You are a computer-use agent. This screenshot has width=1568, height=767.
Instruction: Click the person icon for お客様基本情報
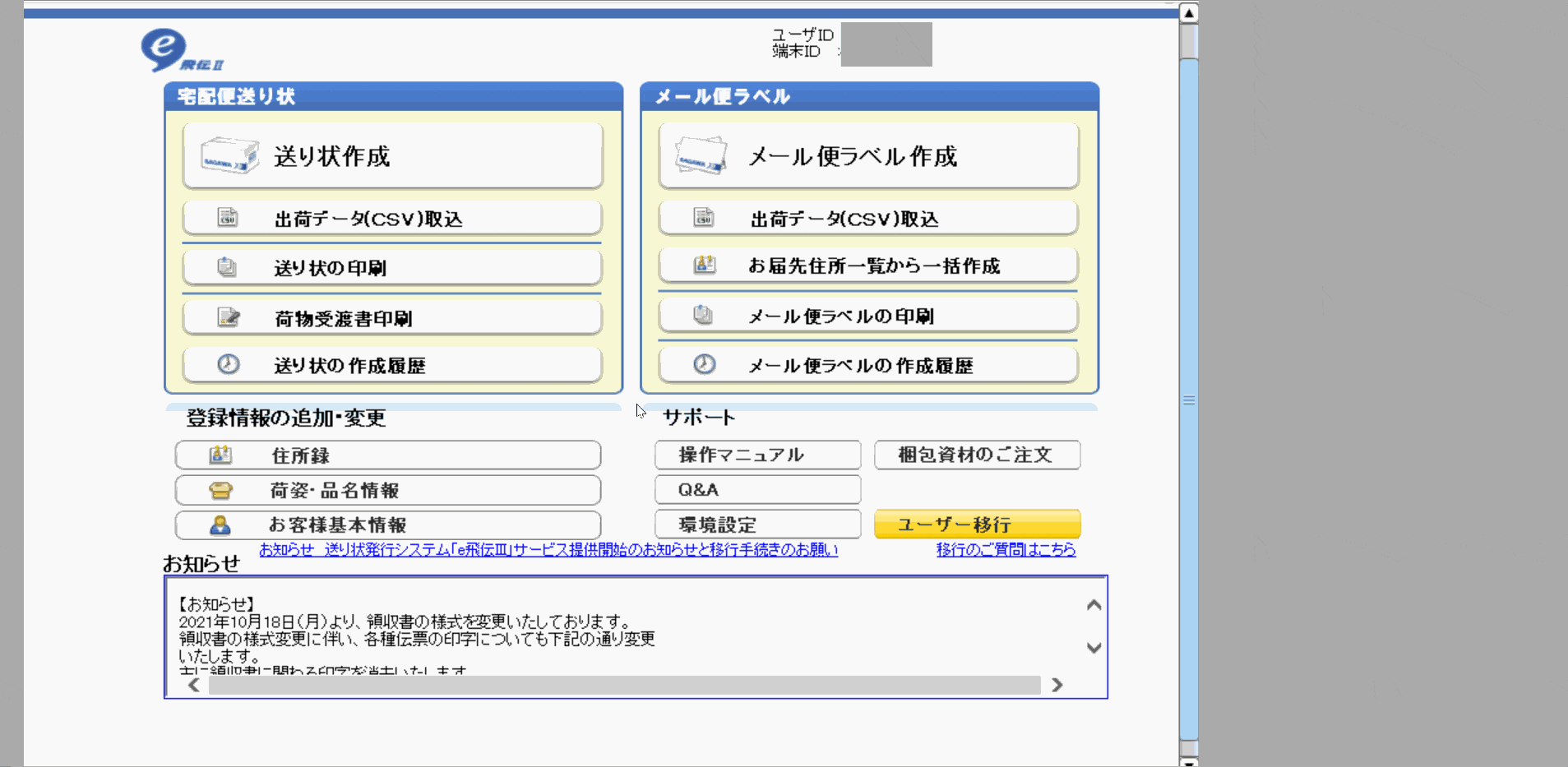click(x=220, y=524)
